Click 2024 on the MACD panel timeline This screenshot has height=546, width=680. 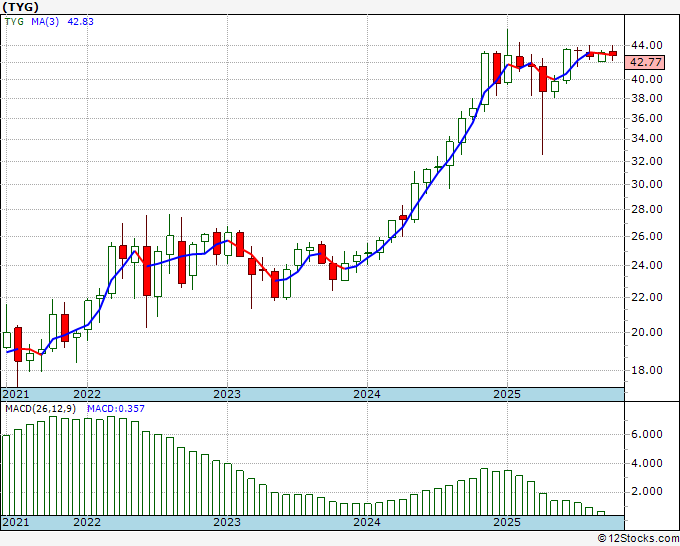coord(367,522)
